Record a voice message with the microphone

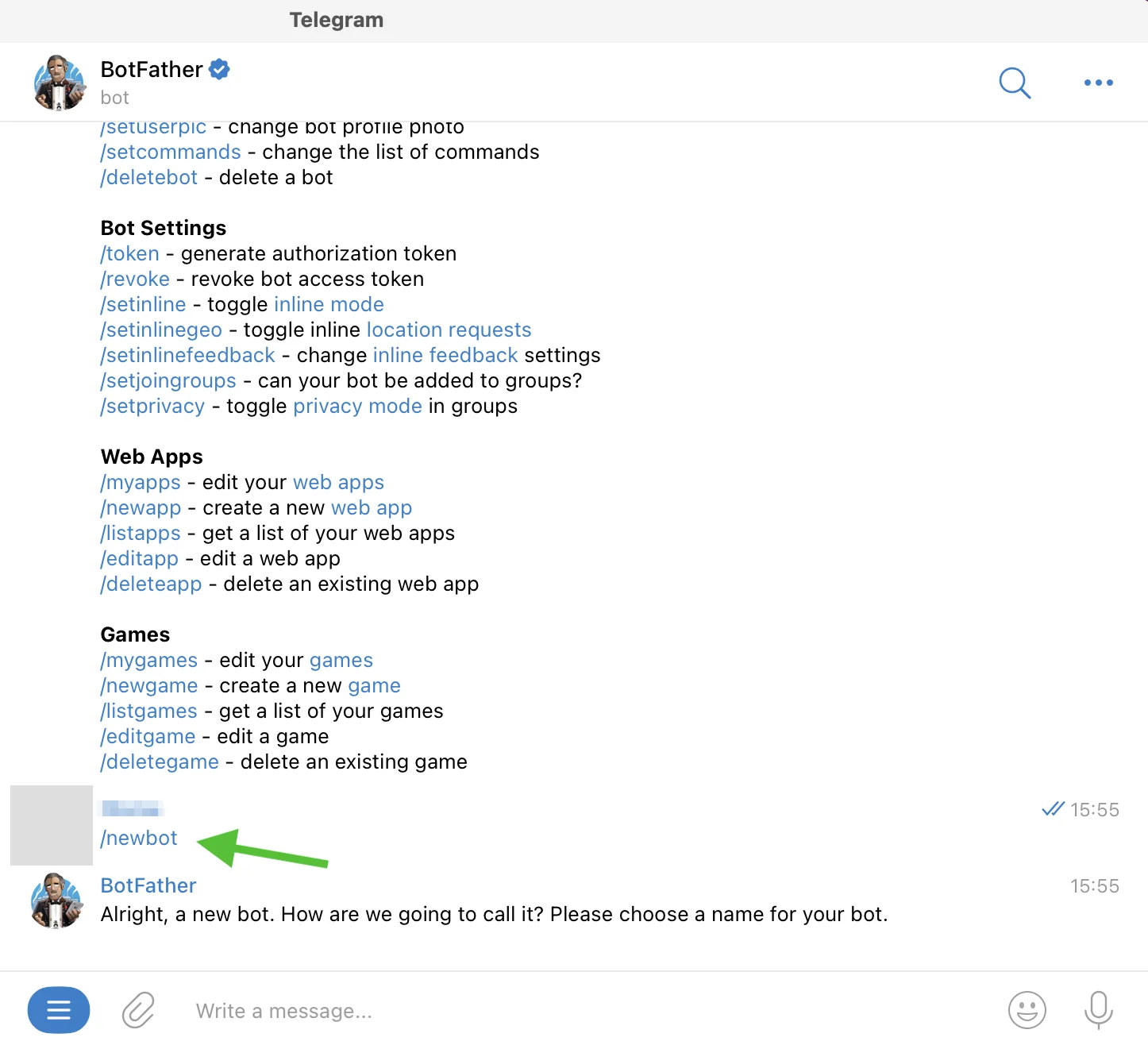tap(1099, 1010)
